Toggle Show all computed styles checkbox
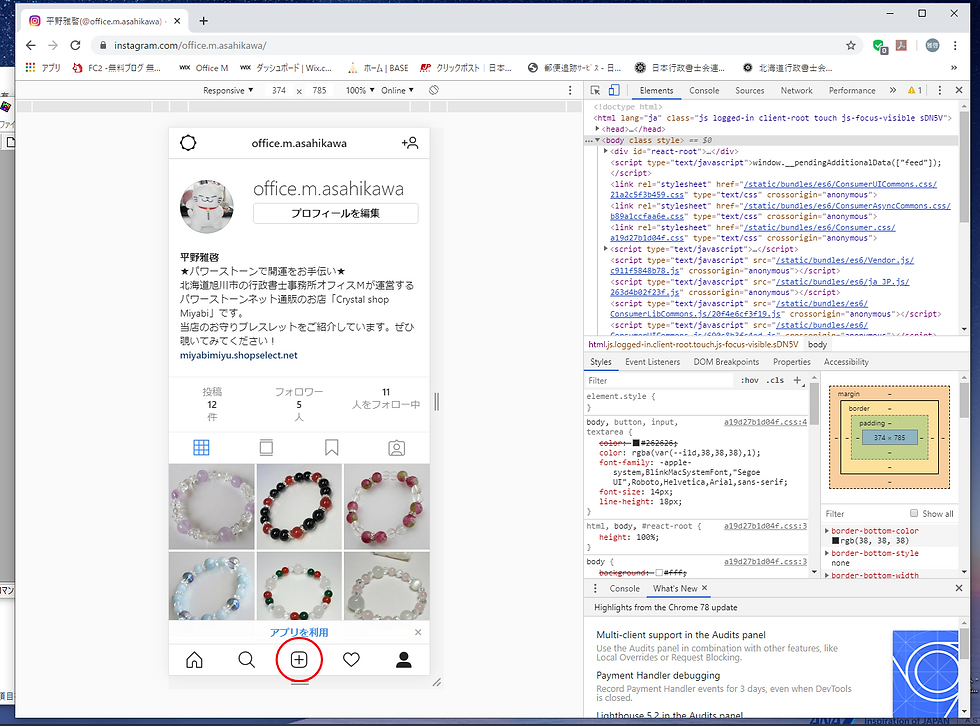 (x=914, y=513)
